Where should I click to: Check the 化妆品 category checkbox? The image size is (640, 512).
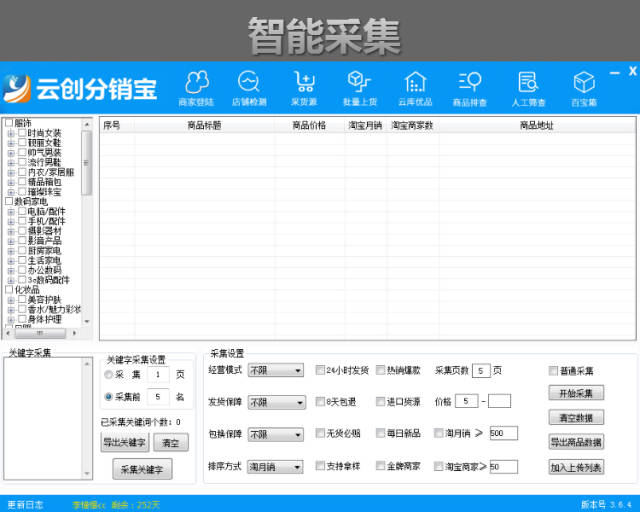(x=9, y=289)
